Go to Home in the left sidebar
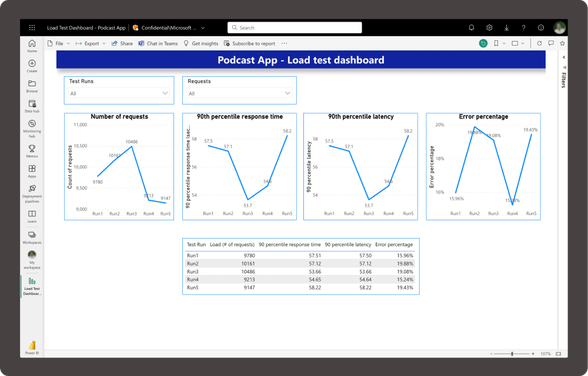588x376 pixels. pos(32,46)
